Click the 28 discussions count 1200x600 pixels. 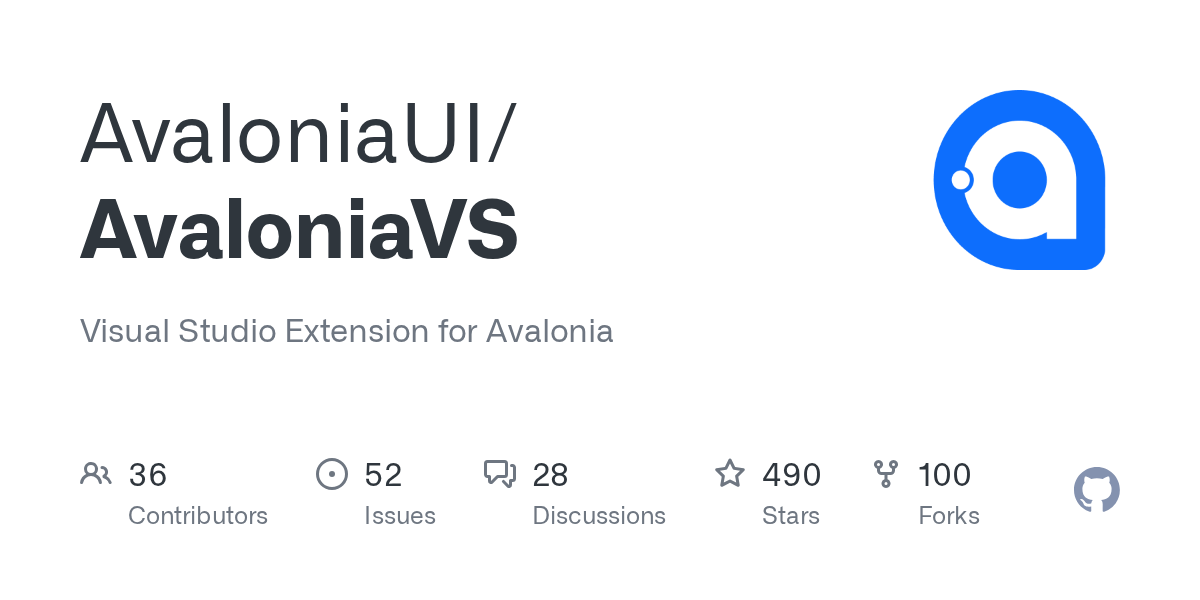coord(551,475)
